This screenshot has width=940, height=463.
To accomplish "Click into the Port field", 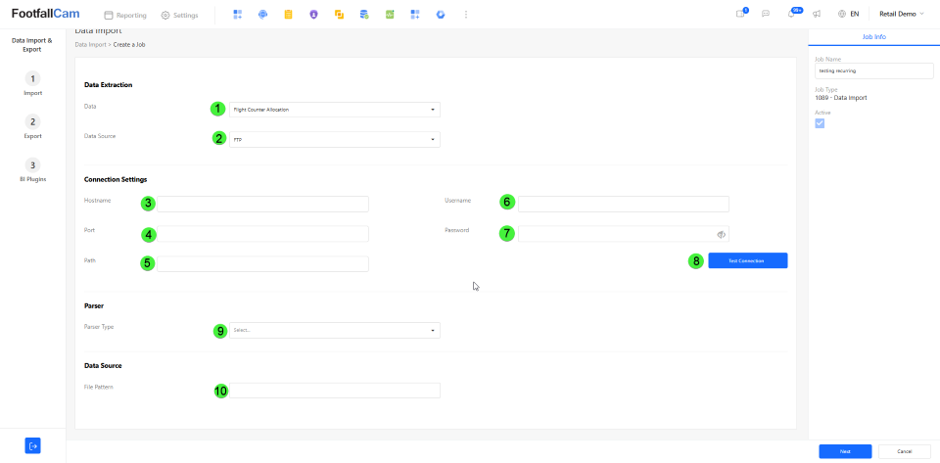I will [263, 234].
